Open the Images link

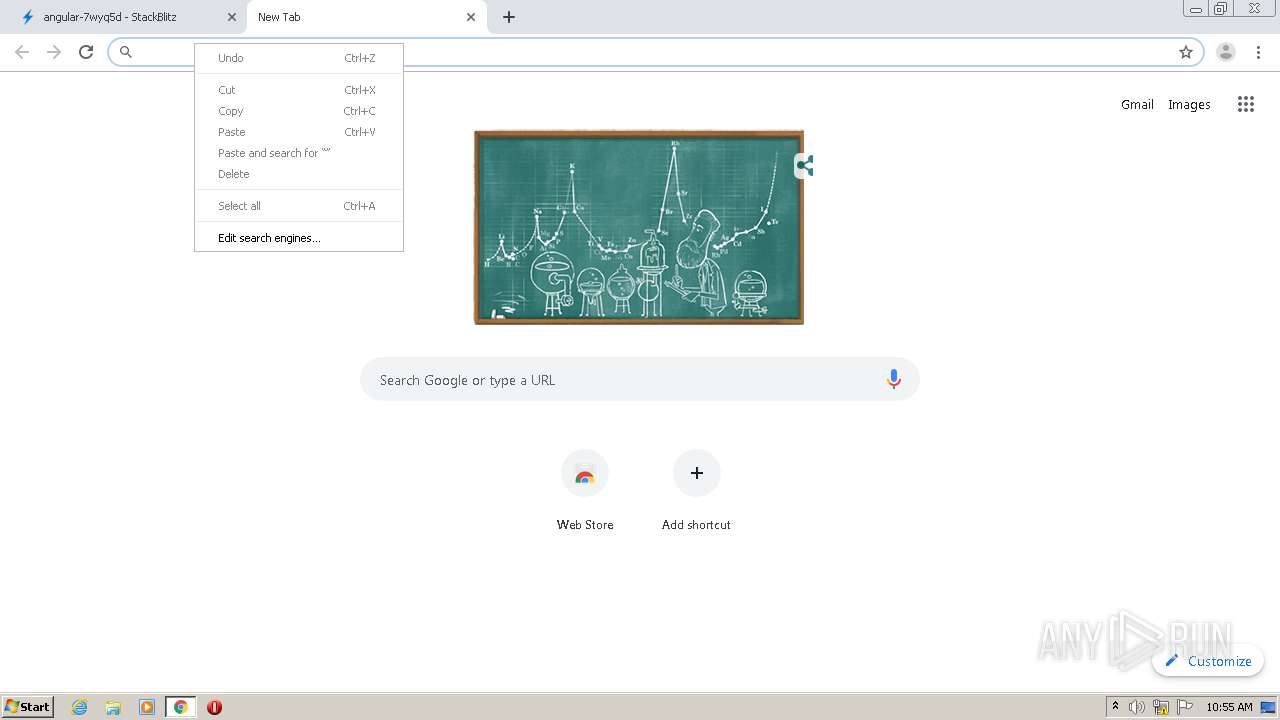click(1189, 104)
